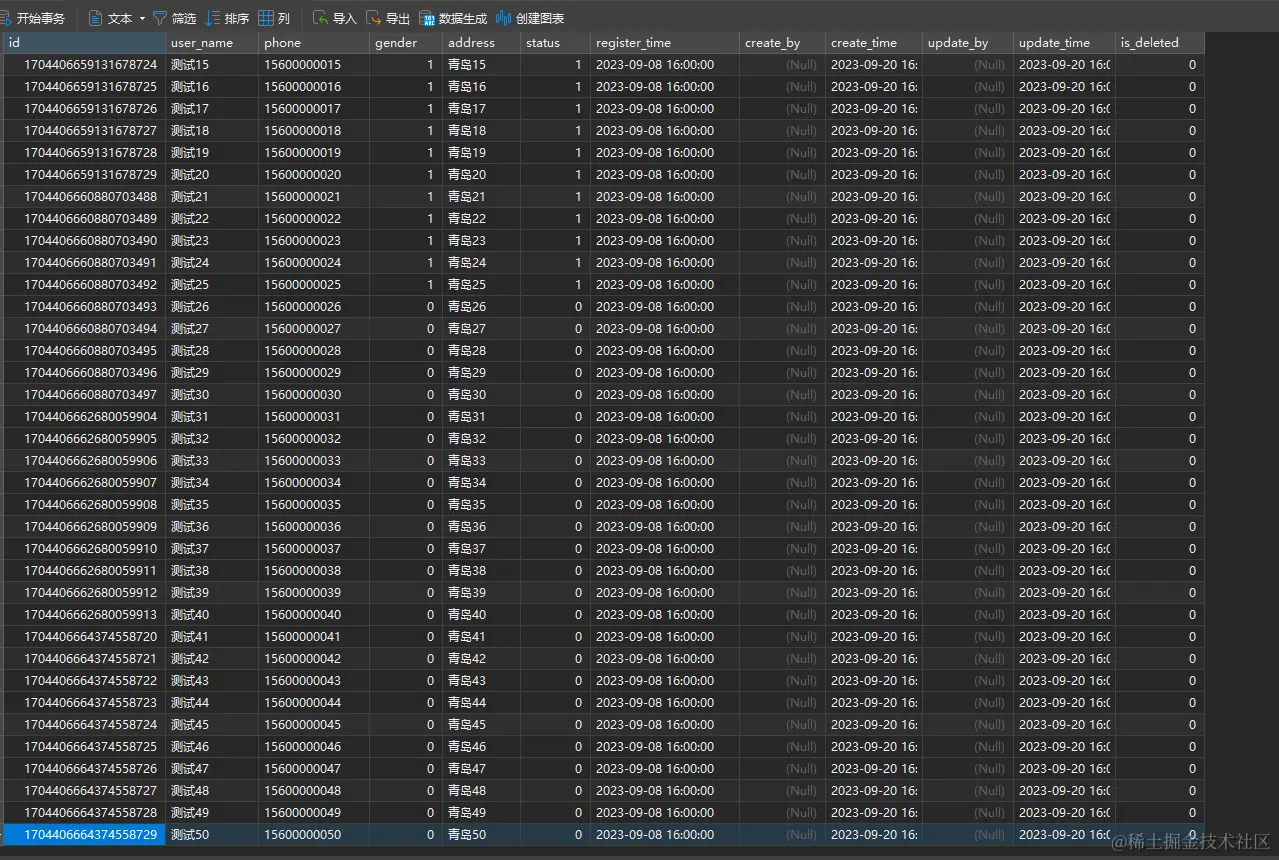Select the address cell 青岛36
The width and height of the screenshot is (1279, 860).
[482, 527]
